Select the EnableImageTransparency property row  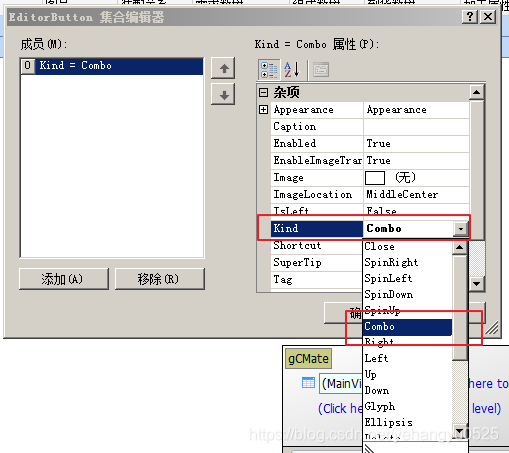(x=370, y=161)
